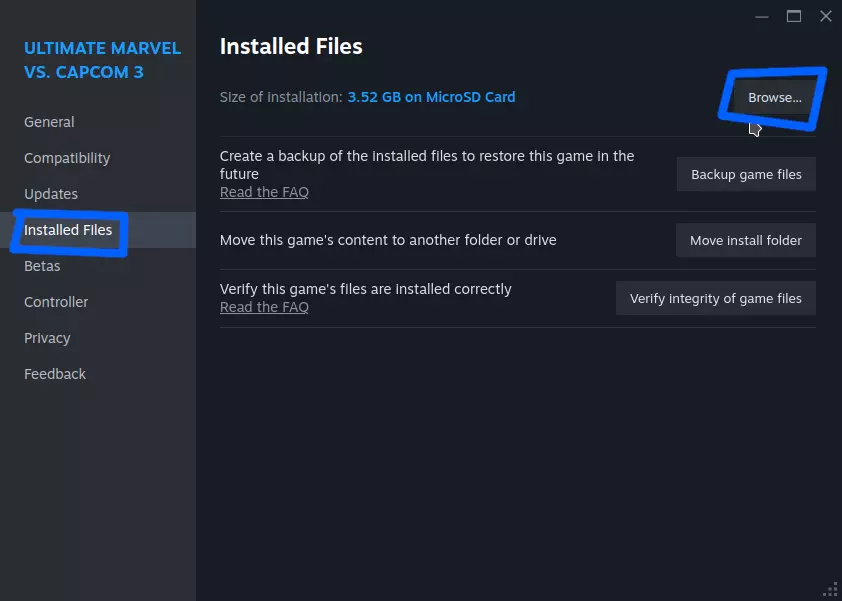Go to the Updates tab

point(50,194)
